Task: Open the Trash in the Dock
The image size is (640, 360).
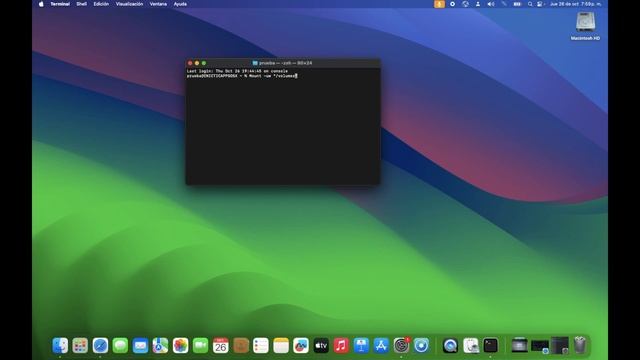Action: 580,345
